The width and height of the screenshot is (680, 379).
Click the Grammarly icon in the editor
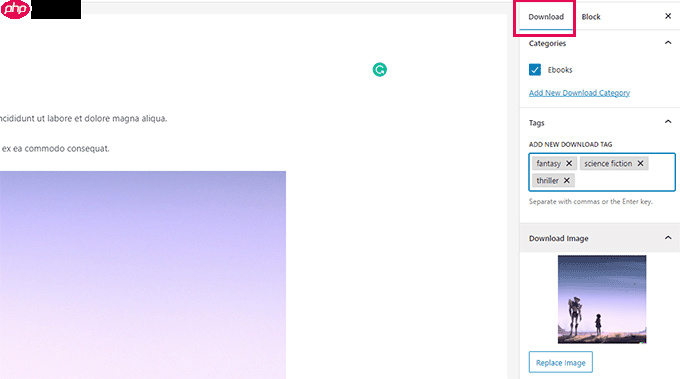point(379,69)
